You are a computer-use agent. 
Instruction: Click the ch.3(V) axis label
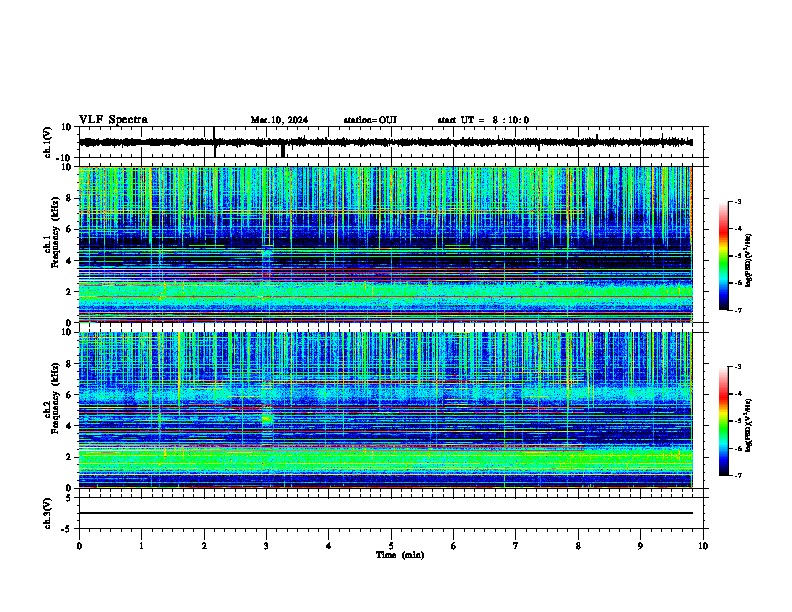(48, 513)
